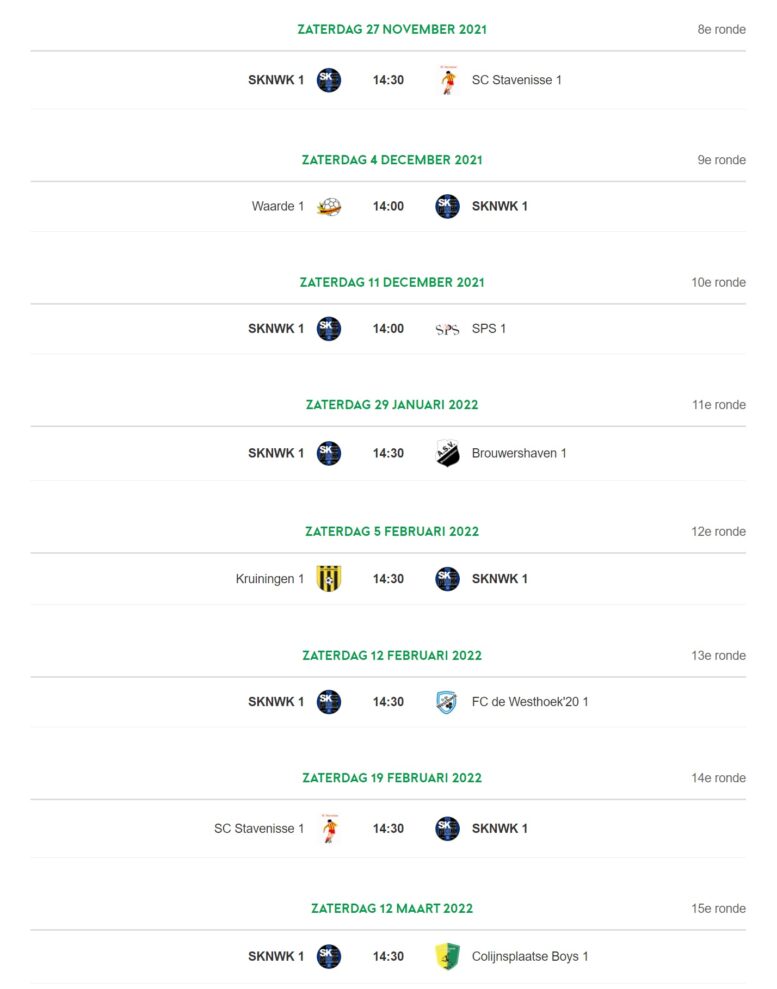Click the Kruiningen yellow-black striped crest
Screen dimensions: 777x989
pyautogui.click(x=329, y=578)
